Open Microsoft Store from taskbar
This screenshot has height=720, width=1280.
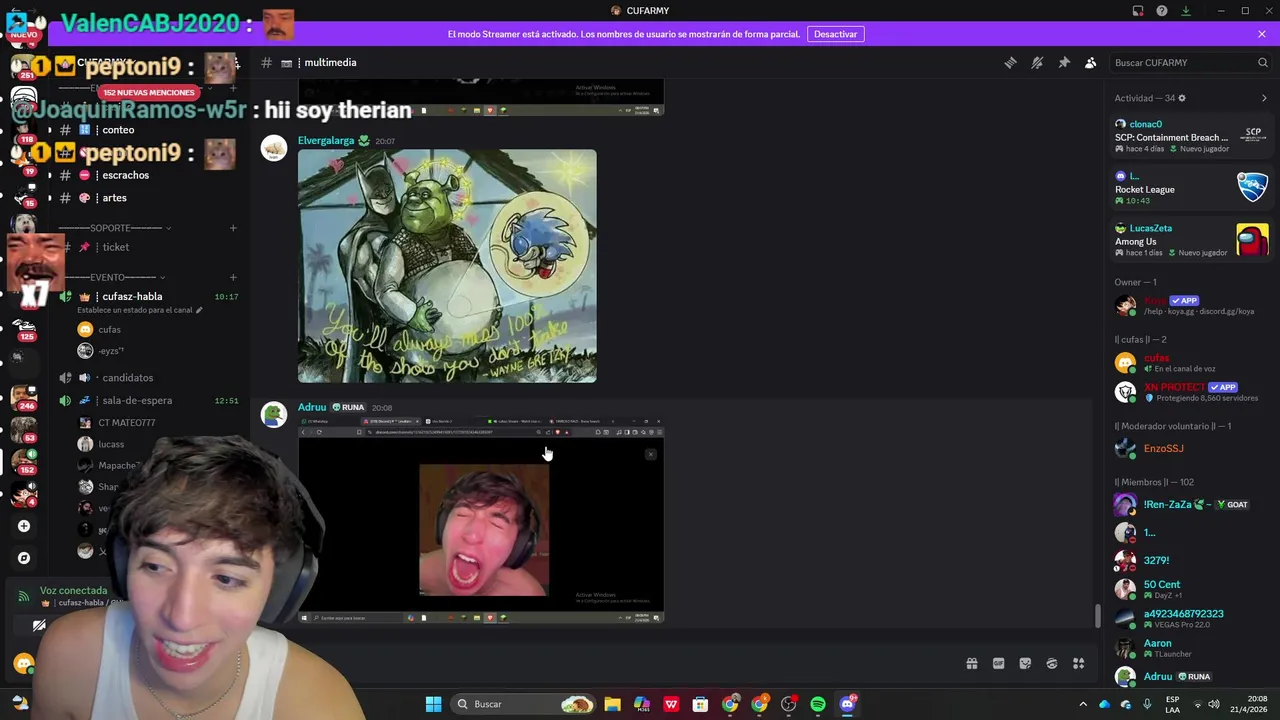click(x=700, y=704)
